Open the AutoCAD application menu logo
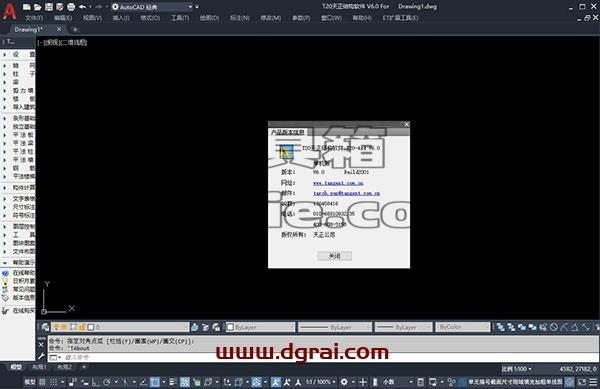The height and width of the screenshot is (389, 600). pyautogui.click(x=10, y=11)
